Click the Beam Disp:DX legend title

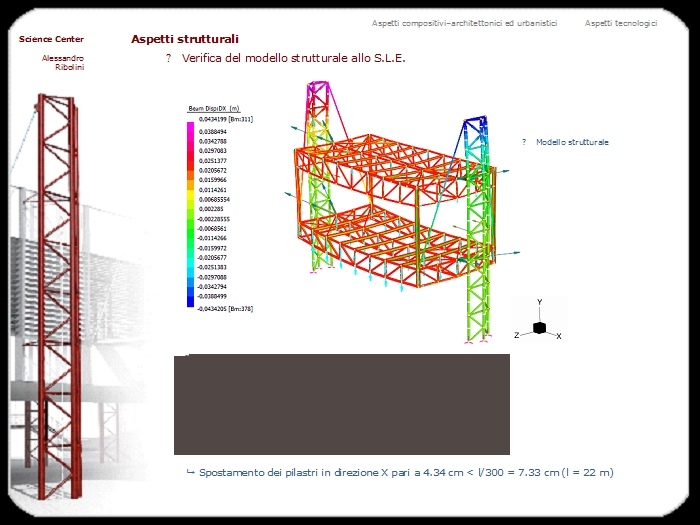pyautogui.click(x=213, y=108)
